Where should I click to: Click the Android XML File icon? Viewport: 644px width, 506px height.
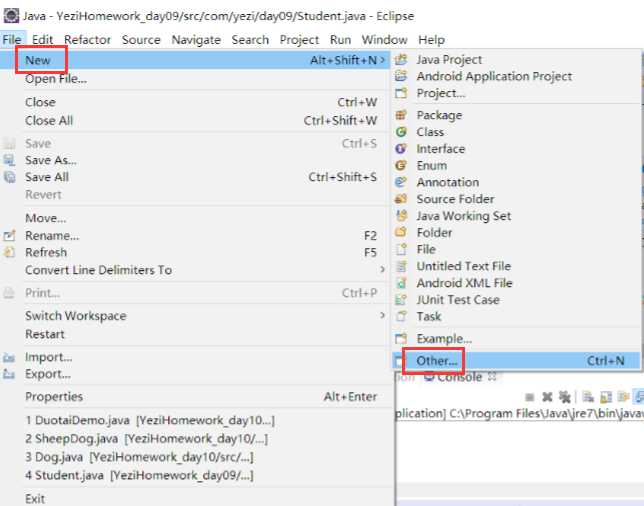click(x=401, y=283)
